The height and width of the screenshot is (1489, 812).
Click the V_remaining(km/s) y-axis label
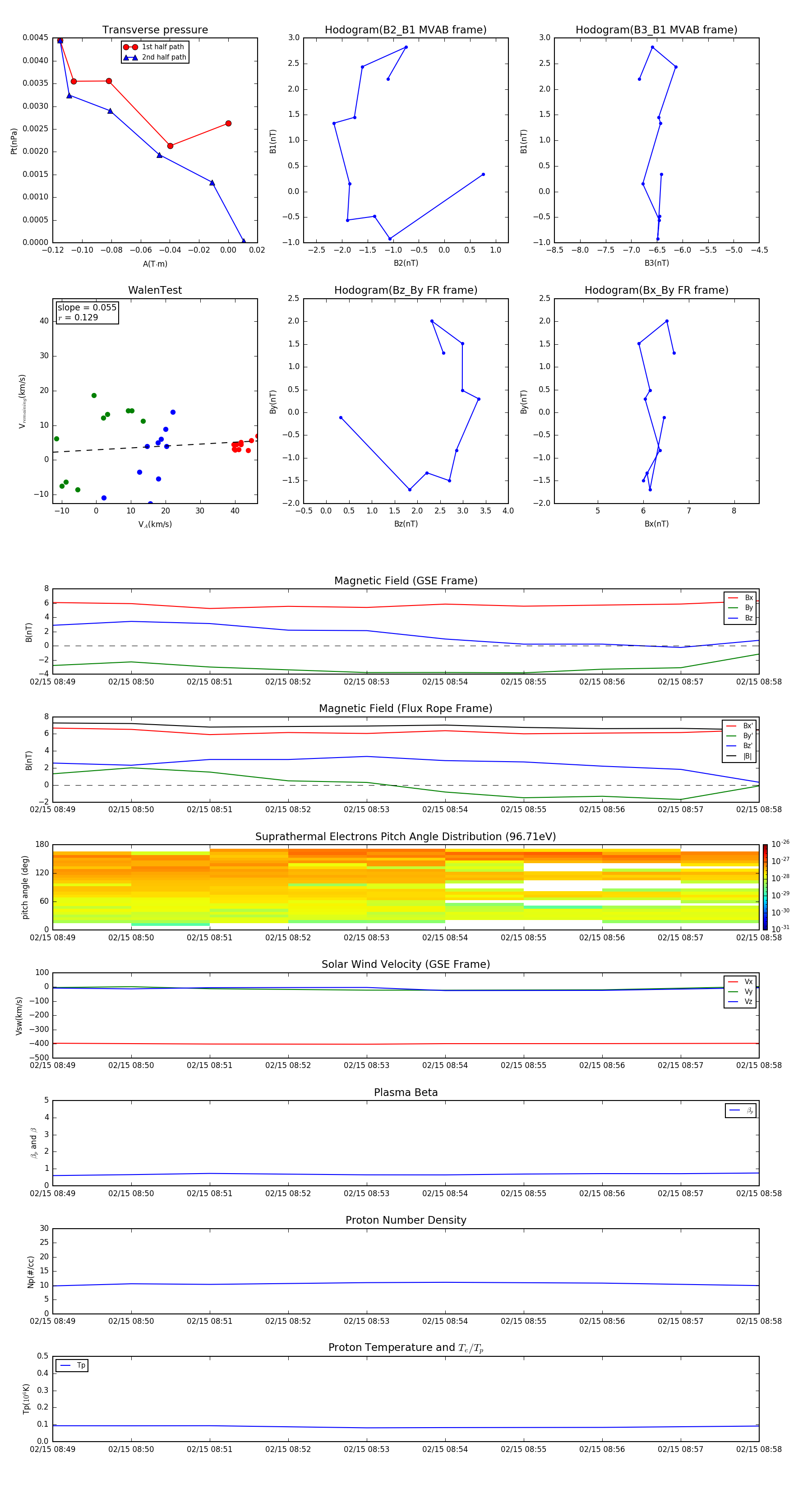coord(22,401)
